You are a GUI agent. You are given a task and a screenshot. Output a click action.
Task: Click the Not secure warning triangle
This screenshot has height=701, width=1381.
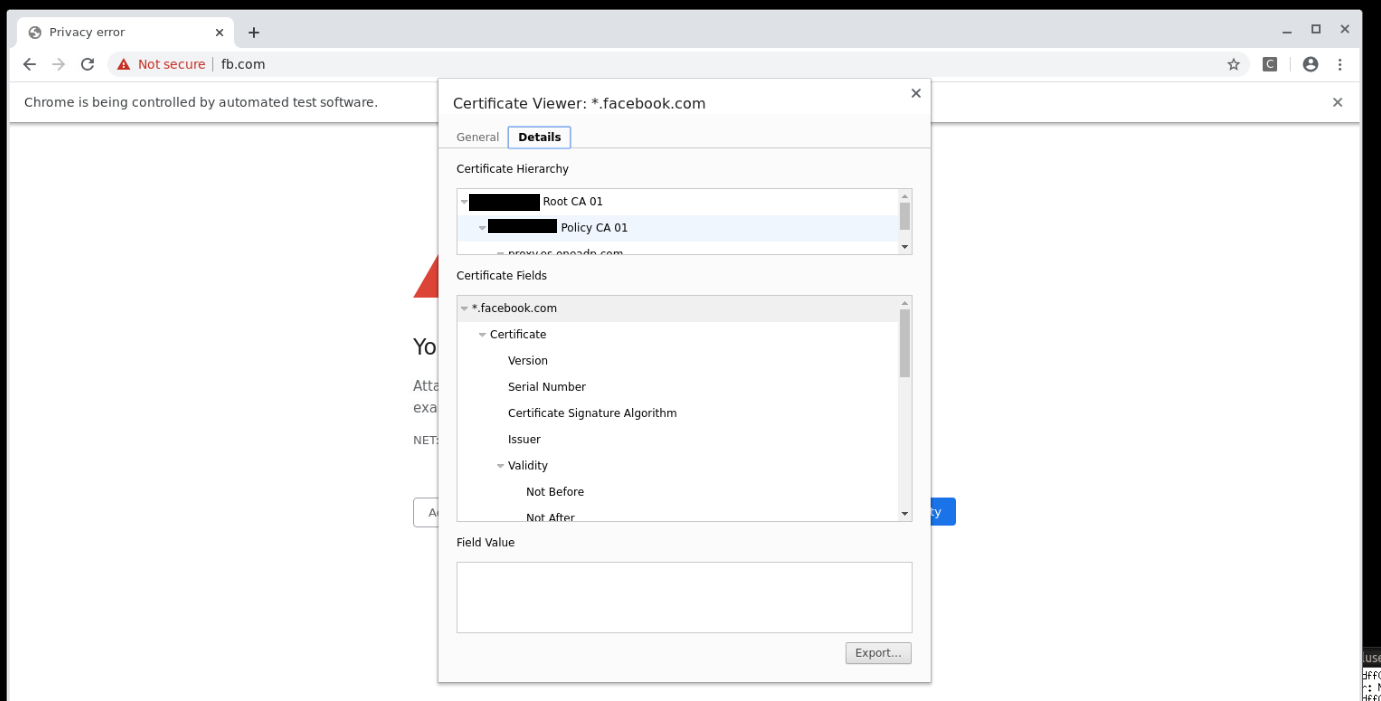pyautogui.click(x=123, y=63)
